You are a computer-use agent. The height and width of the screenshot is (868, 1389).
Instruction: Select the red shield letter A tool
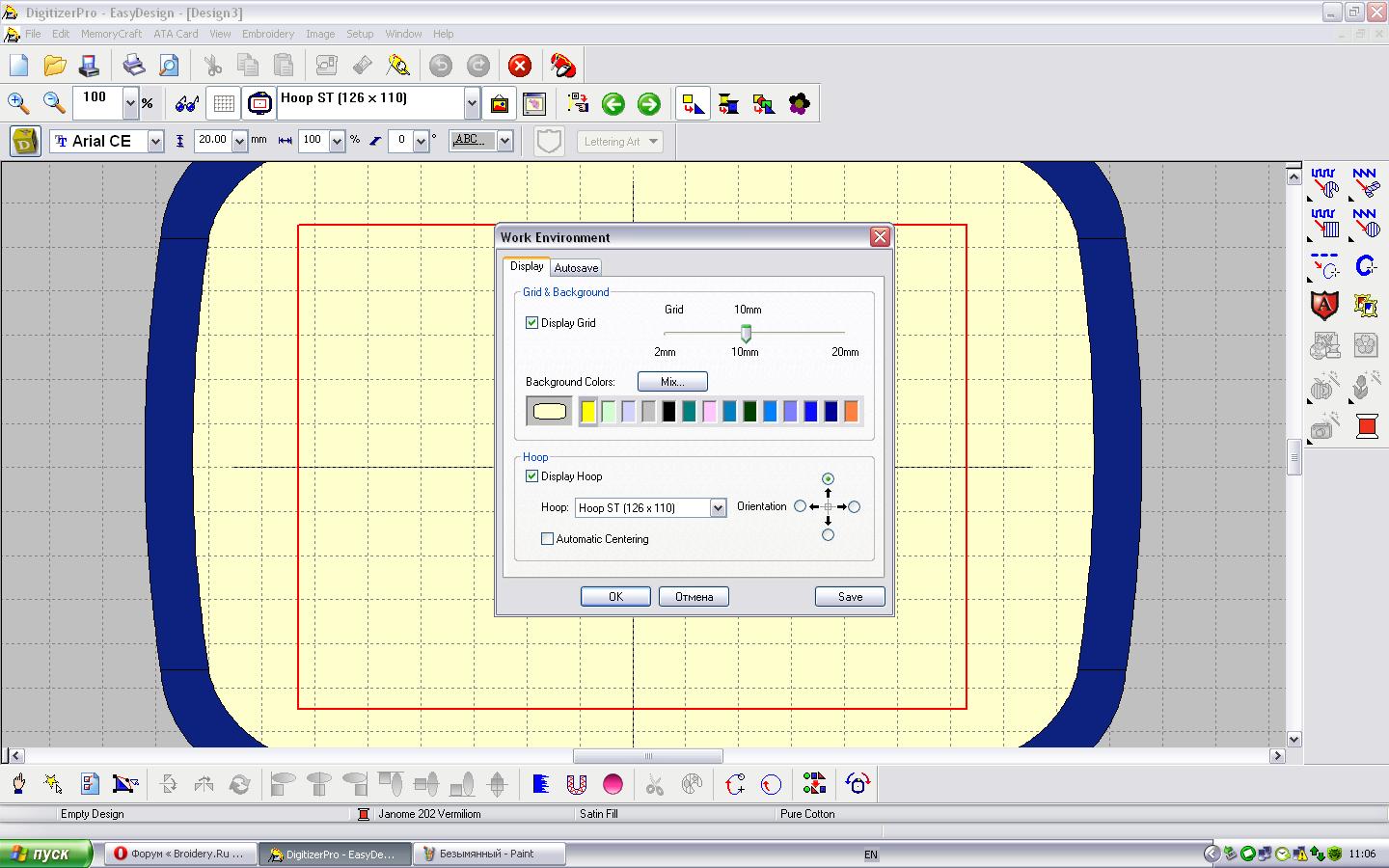click(x=1324, y=306)
